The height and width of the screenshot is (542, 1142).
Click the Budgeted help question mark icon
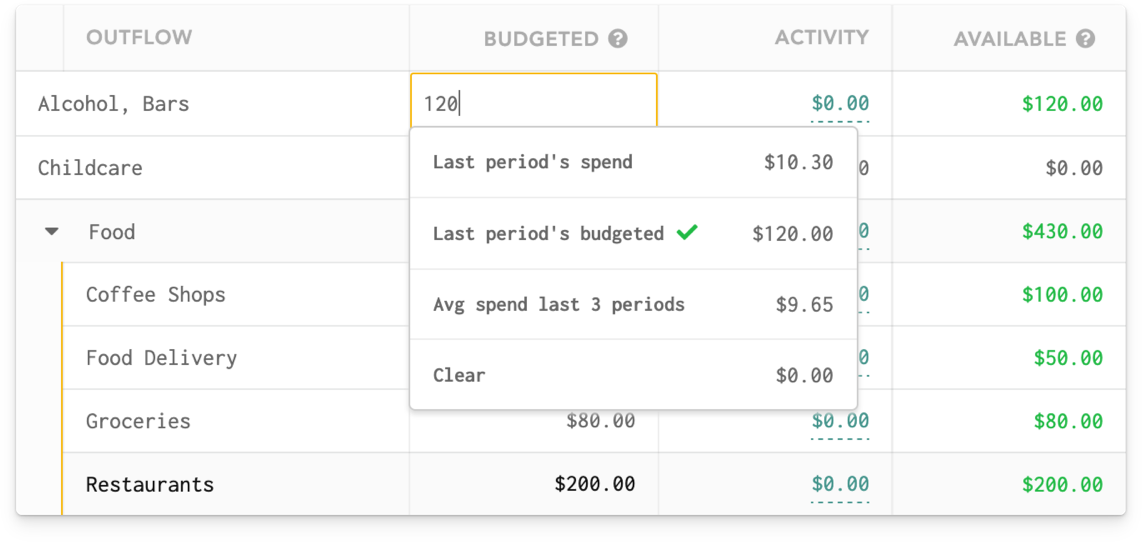[x=618, y=39]
